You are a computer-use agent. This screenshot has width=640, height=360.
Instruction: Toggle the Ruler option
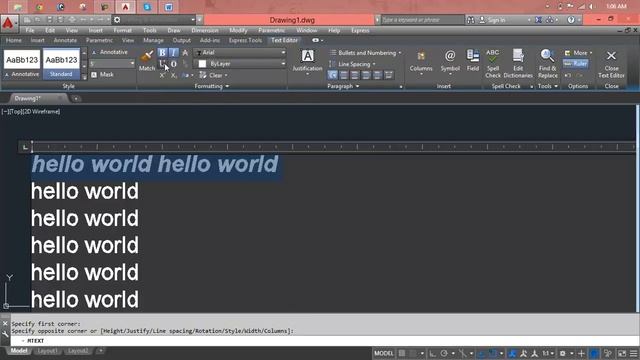[576, 64]
